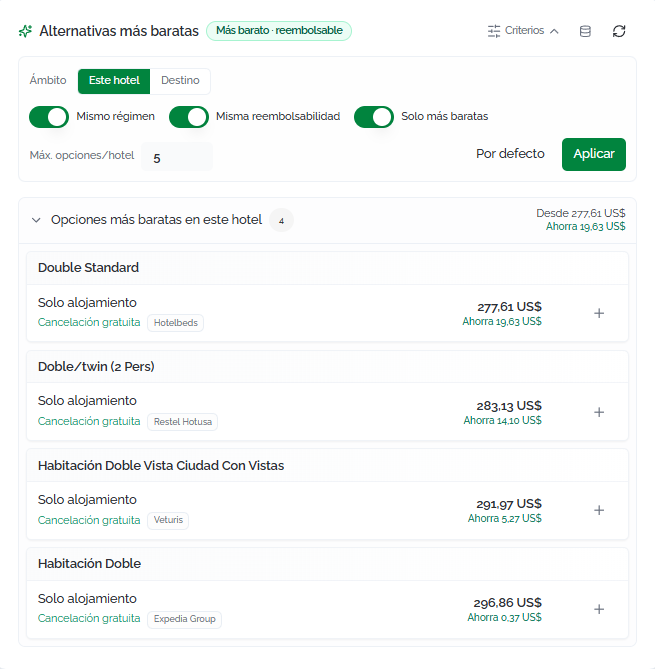
Task: Add the Veturis city view room option
Action: 599,510
